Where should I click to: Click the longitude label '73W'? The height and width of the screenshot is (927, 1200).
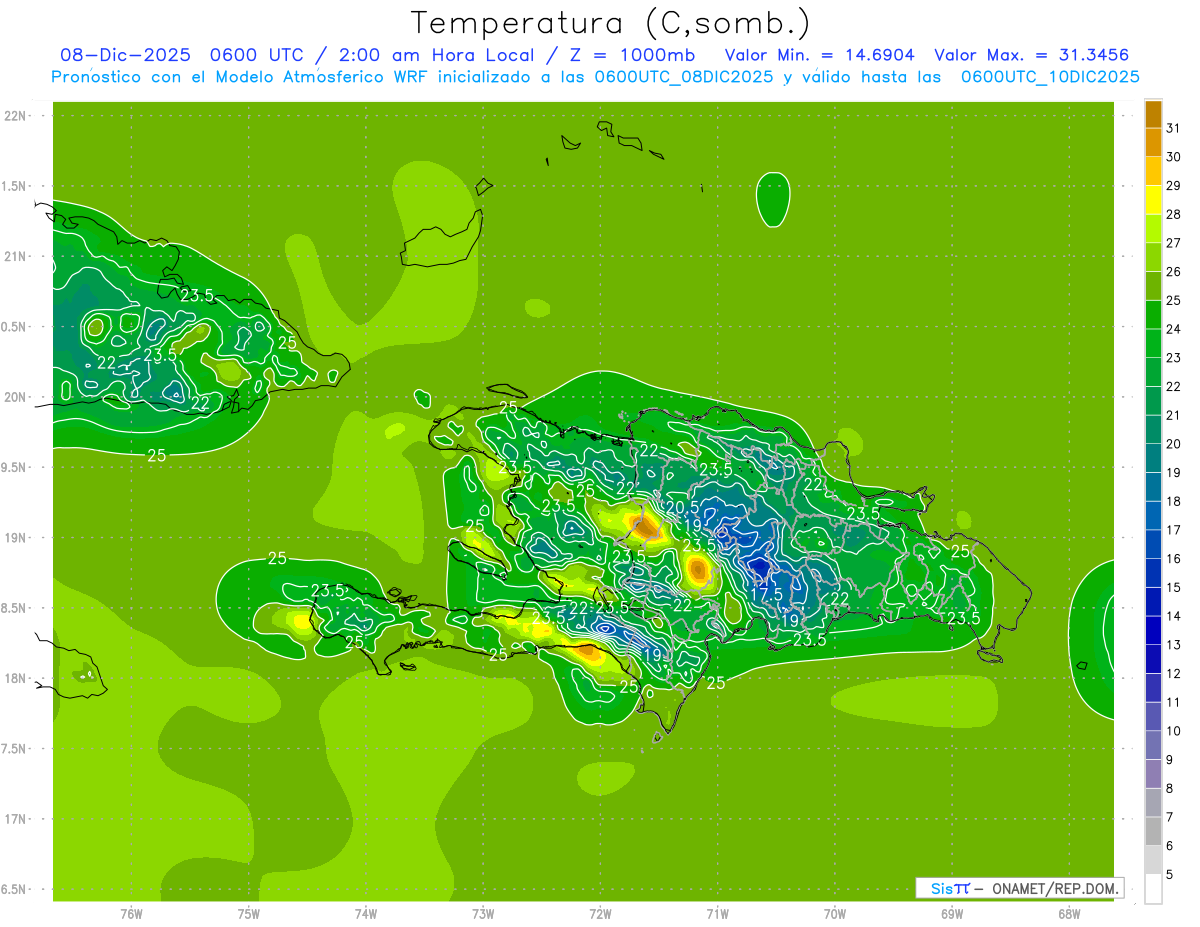483,914
